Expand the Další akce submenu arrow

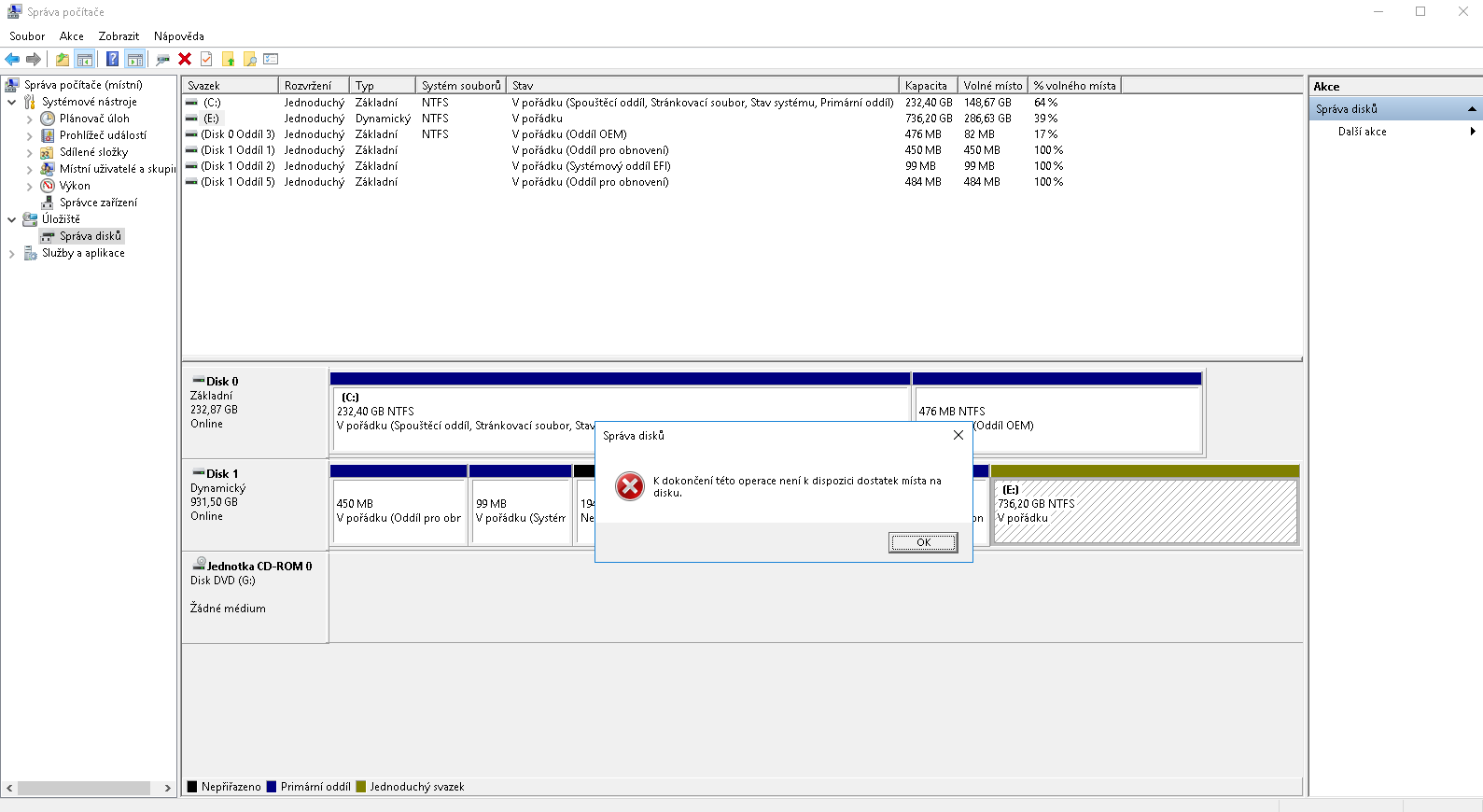[1472, 132]
